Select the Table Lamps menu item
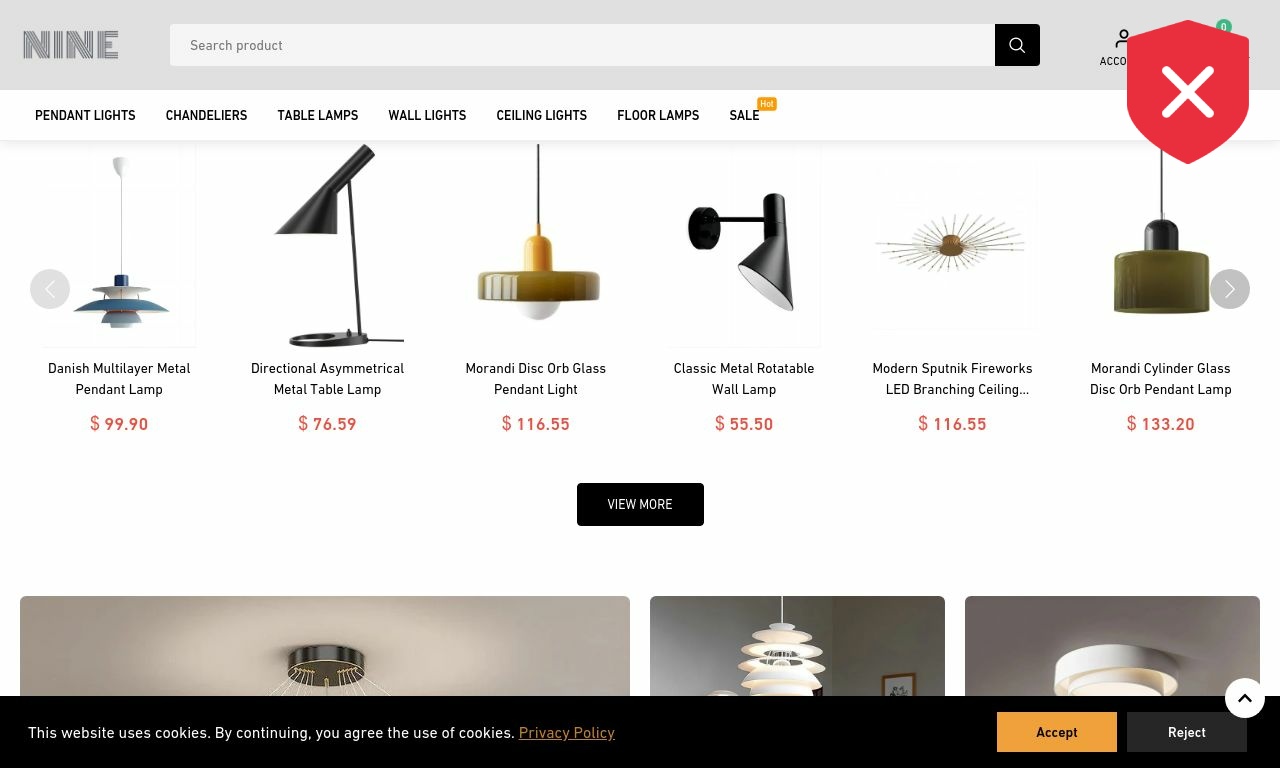 tap(318, 115)
